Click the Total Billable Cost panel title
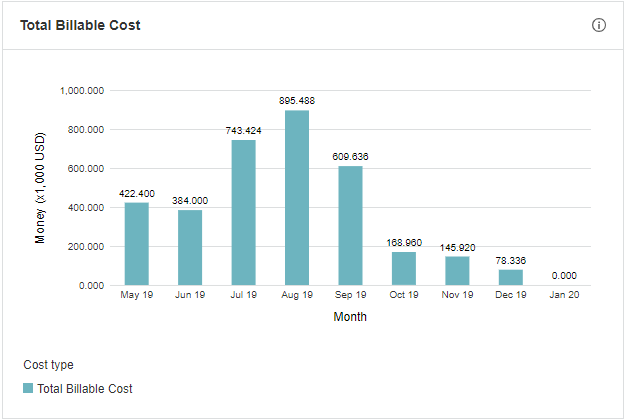Image resolution: width=625 pixels, height=420 pixels. (80, 25)
